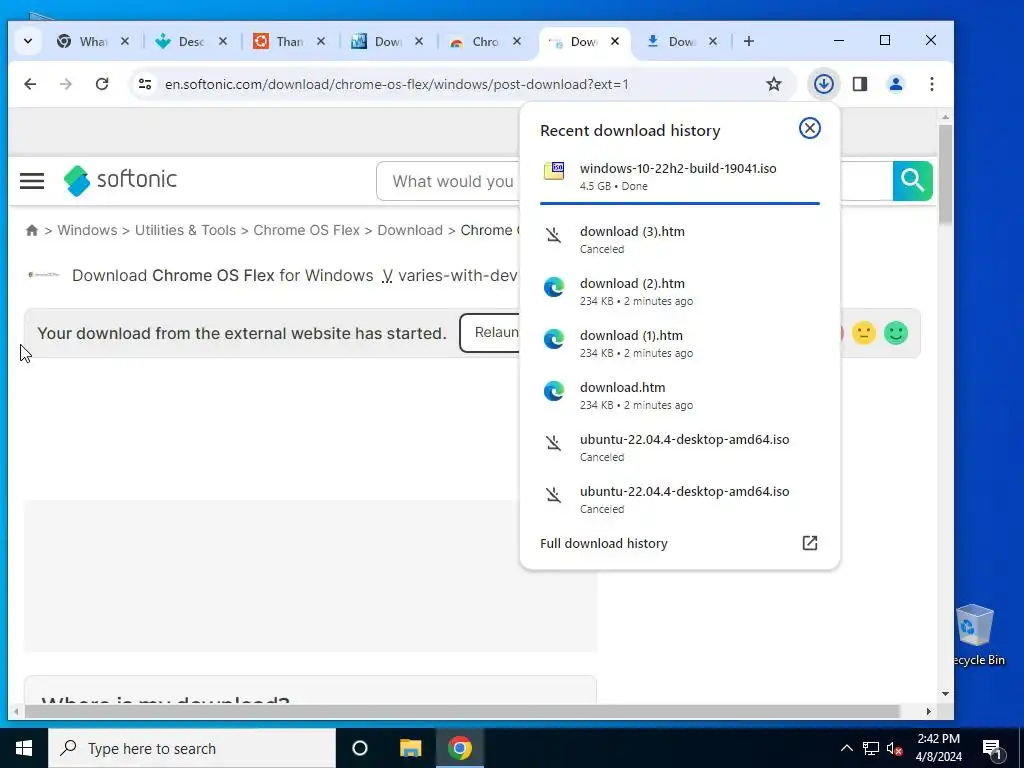Open File Explorer from taskbar
Screen dimensions: 1024x768
pos(410,748)
